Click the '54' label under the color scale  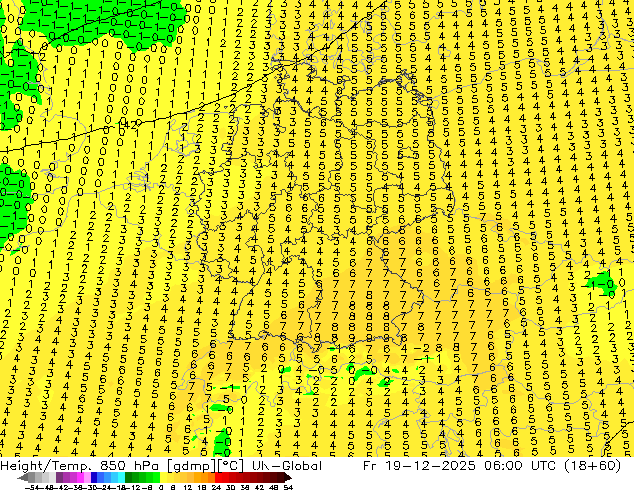click(x=288, y=487)
